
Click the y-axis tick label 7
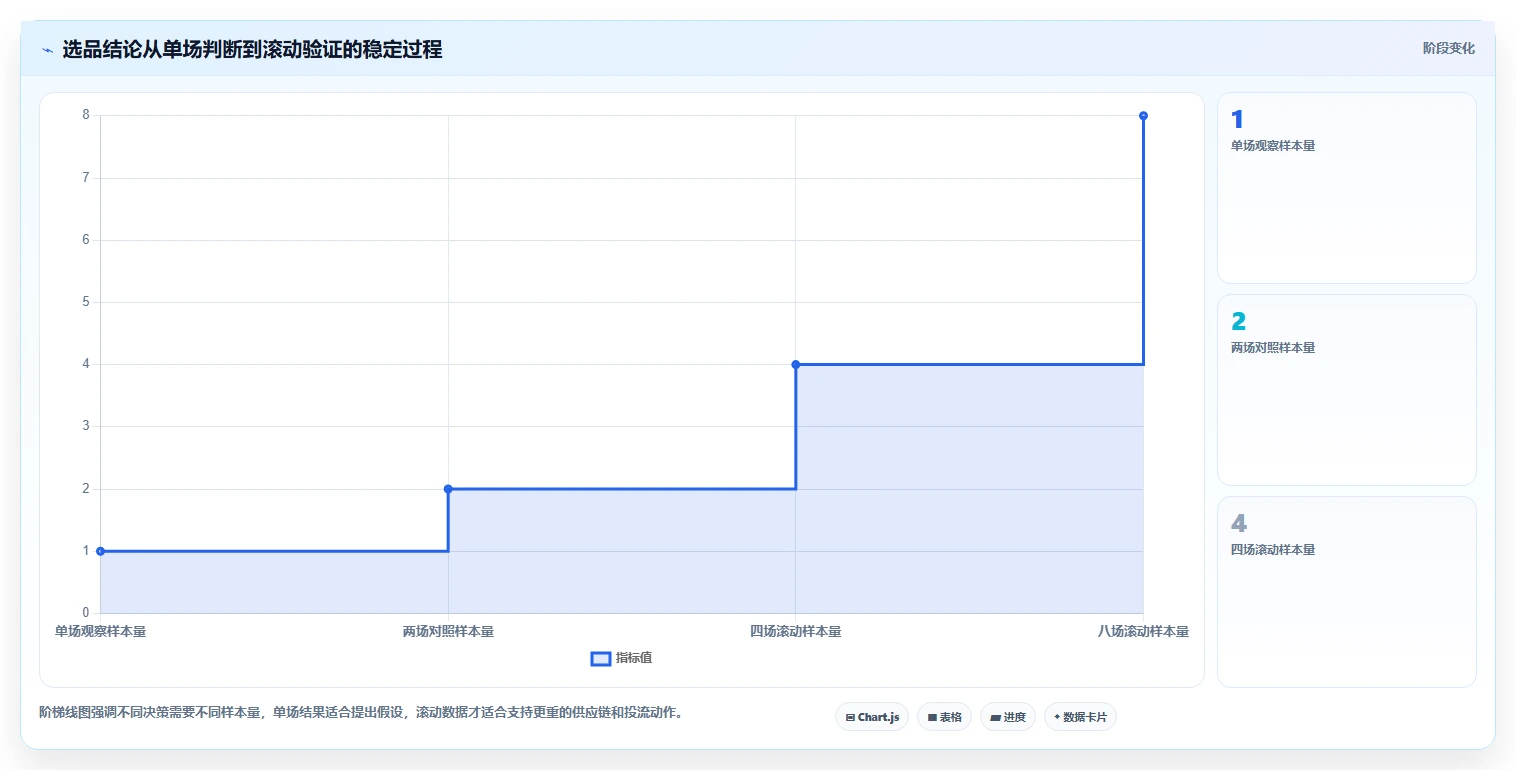tap(86, 177)
